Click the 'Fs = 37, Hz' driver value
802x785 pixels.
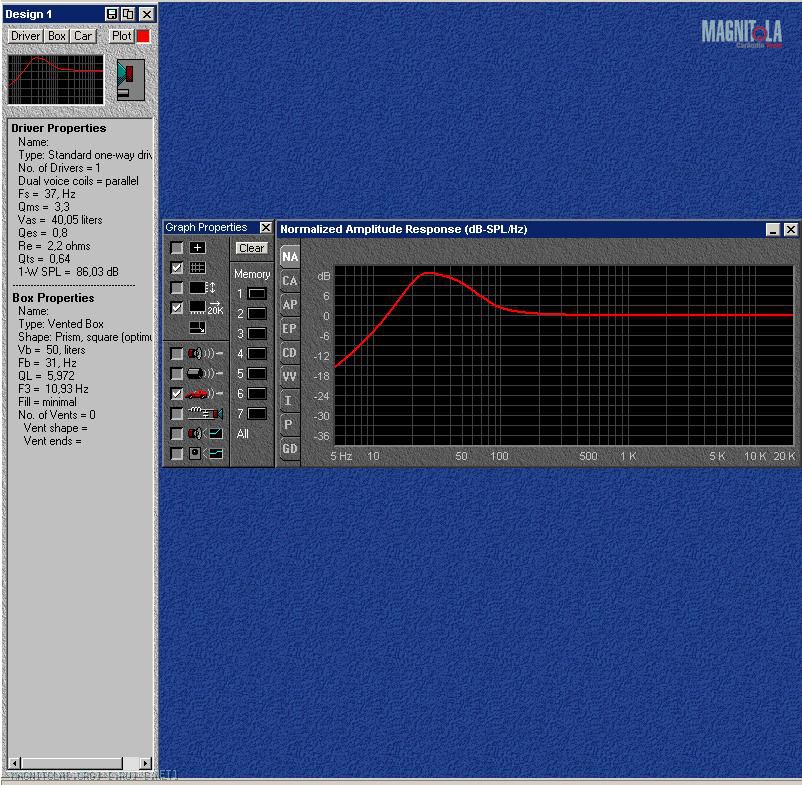pos(47,194)
